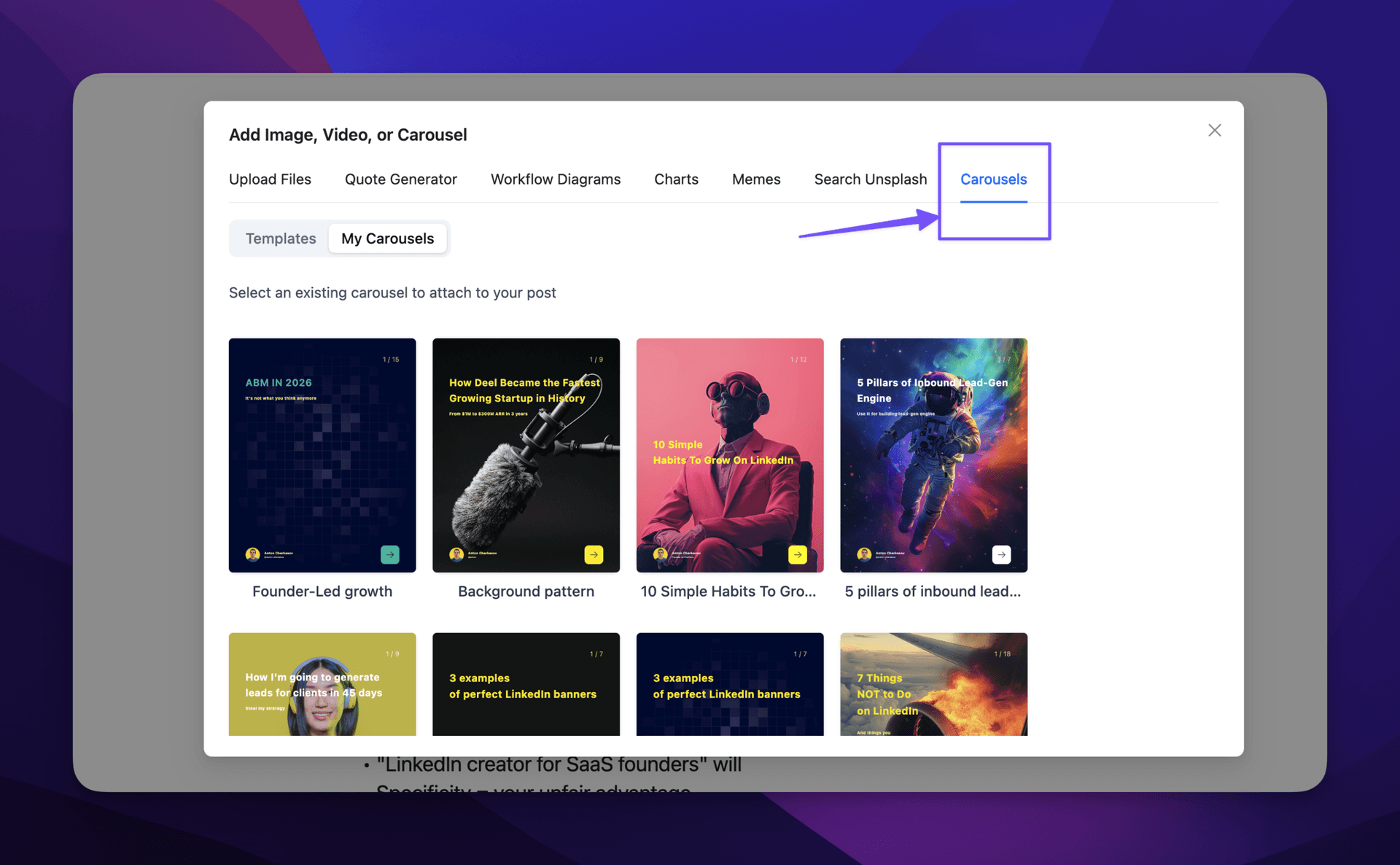Click the author avatar on Background pattern card
Screen dimensions: 1400x865
456,554
